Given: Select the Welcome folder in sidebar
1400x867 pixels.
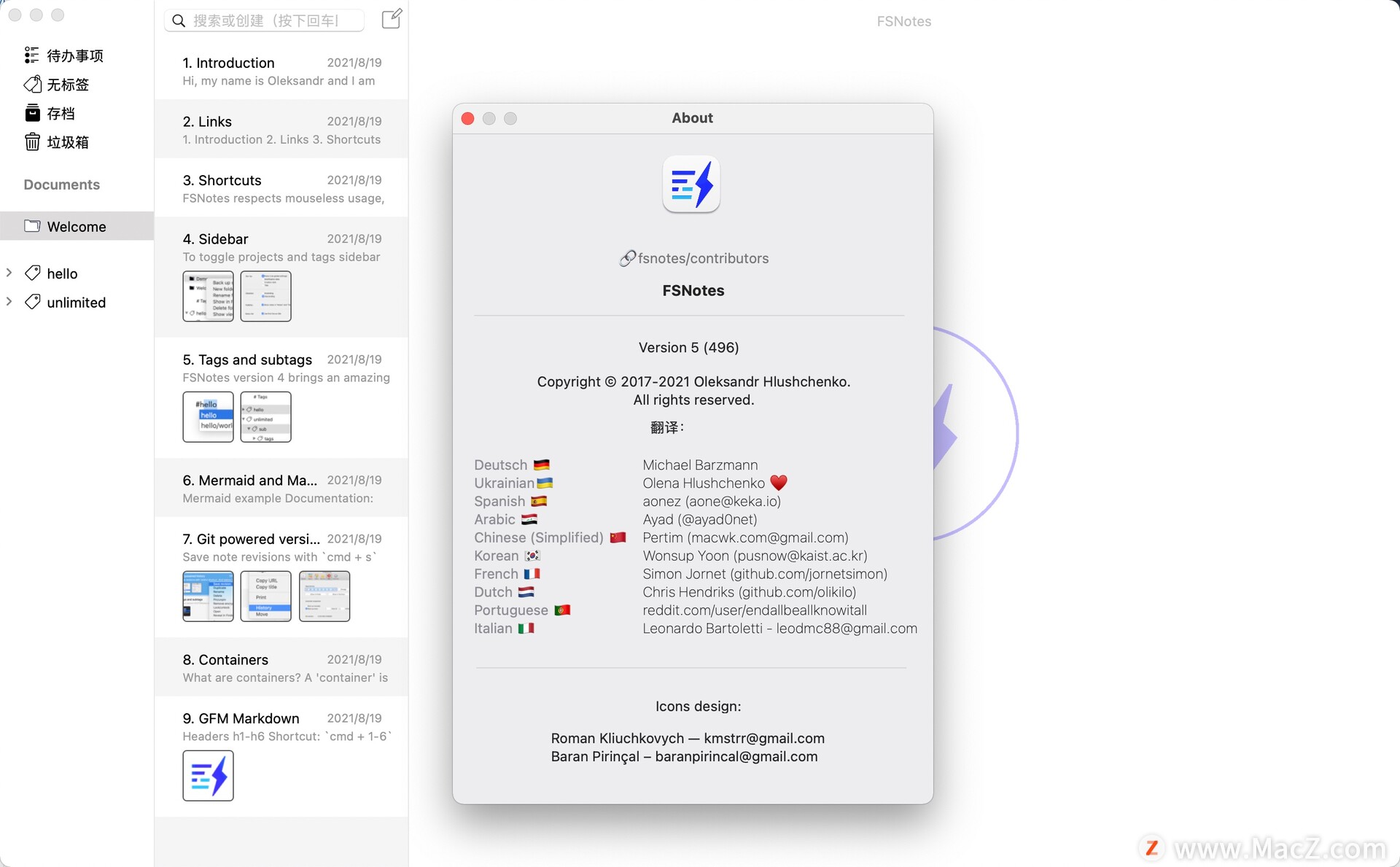Looking at the screenshot, I should (77, 226).
